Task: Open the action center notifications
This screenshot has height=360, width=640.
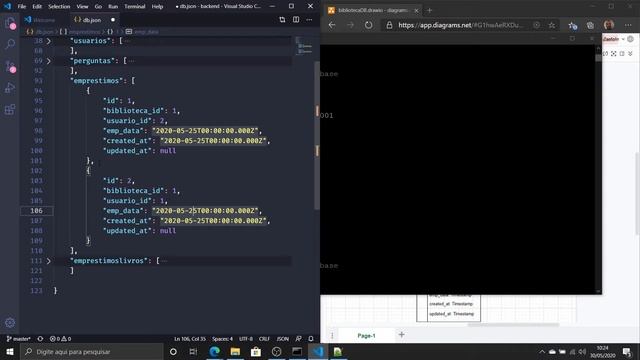Action: pos(627,352)
